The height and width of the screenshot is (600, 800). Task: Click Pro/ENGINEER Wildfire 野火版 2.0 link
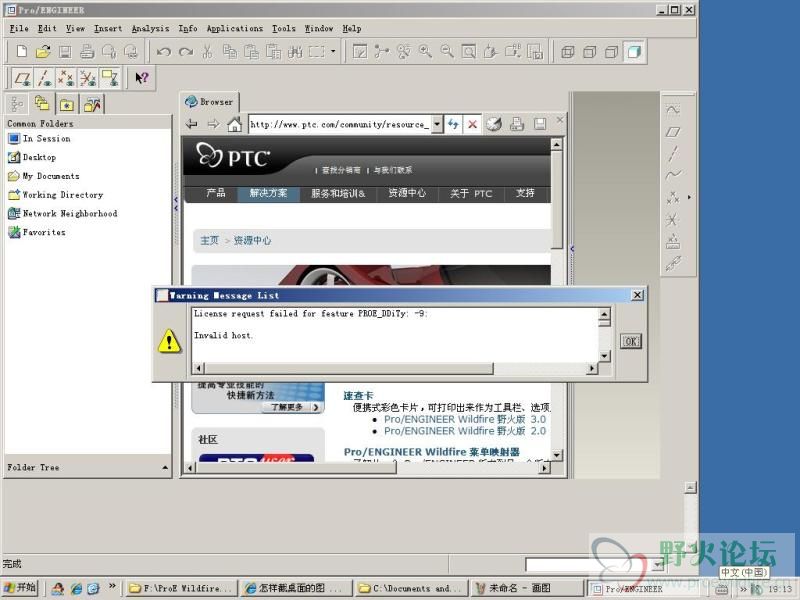[x=465, y=431]
